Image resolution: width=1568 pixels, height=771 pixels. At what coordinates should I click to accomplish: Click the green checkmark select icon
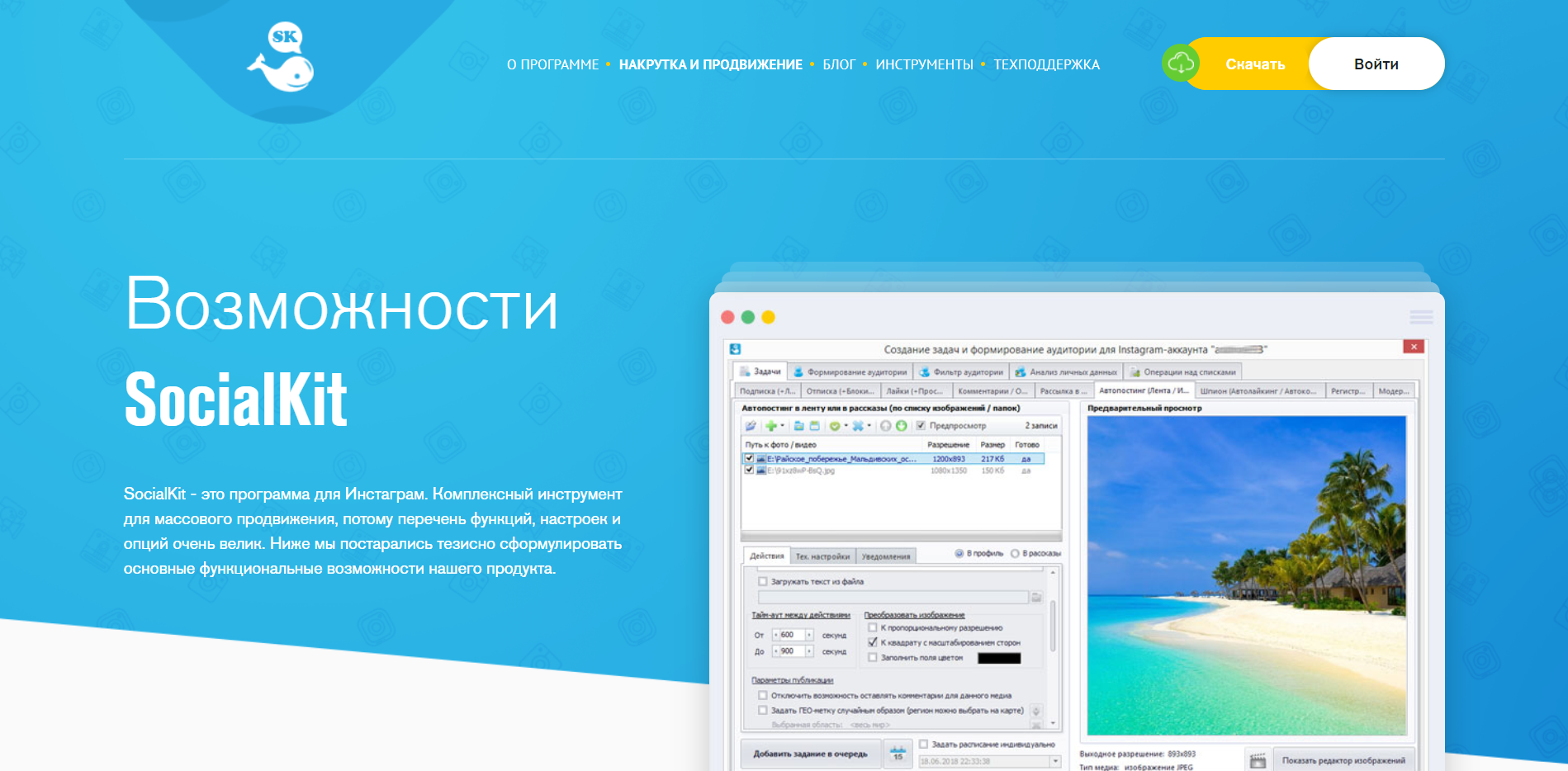click(835, 426)
